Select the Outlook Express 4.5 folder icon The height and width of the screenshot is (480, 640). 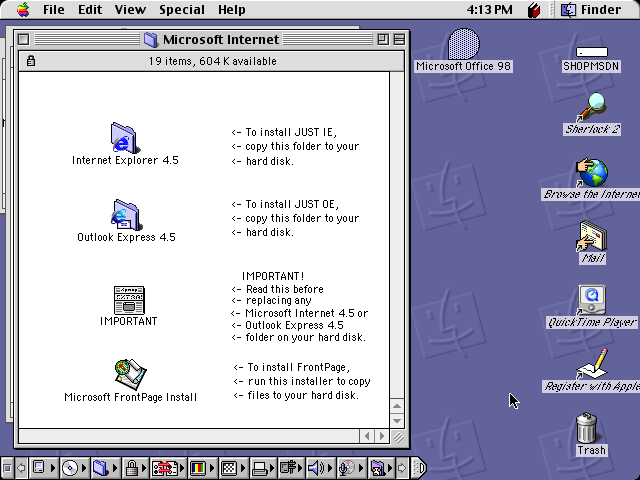tap(125, 214)
